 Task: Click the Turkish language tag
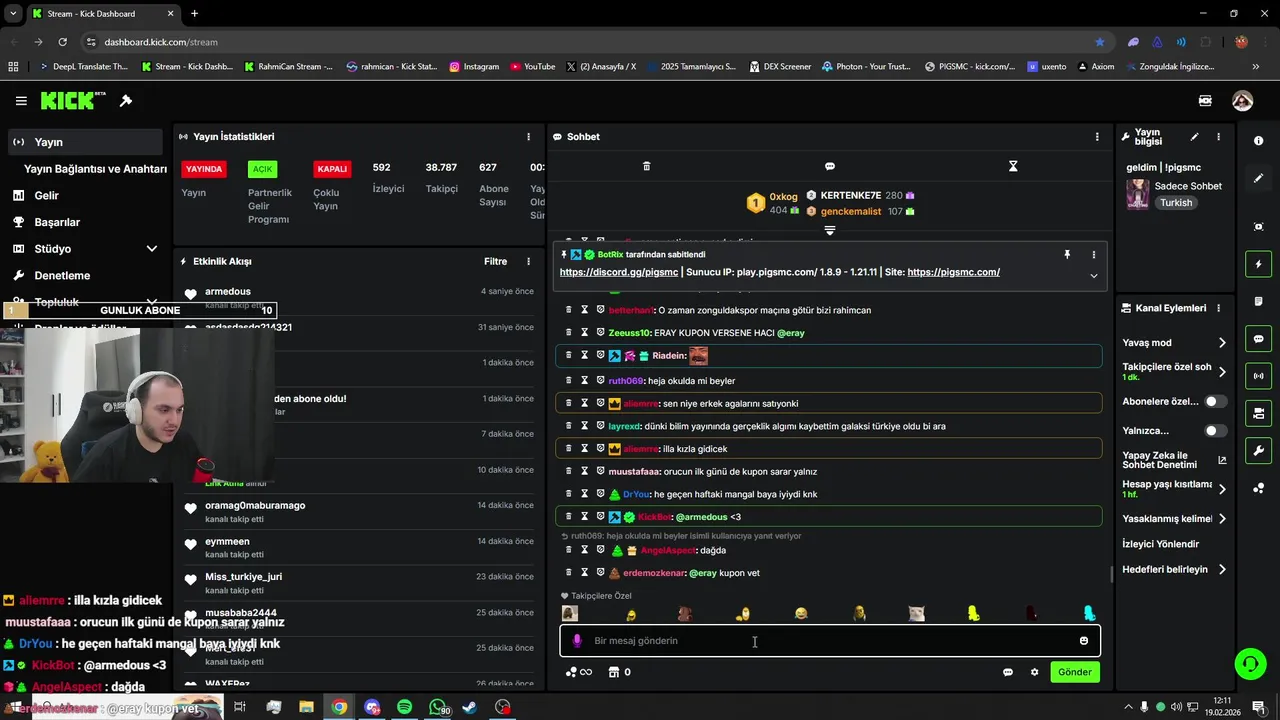coord(1176,203)
